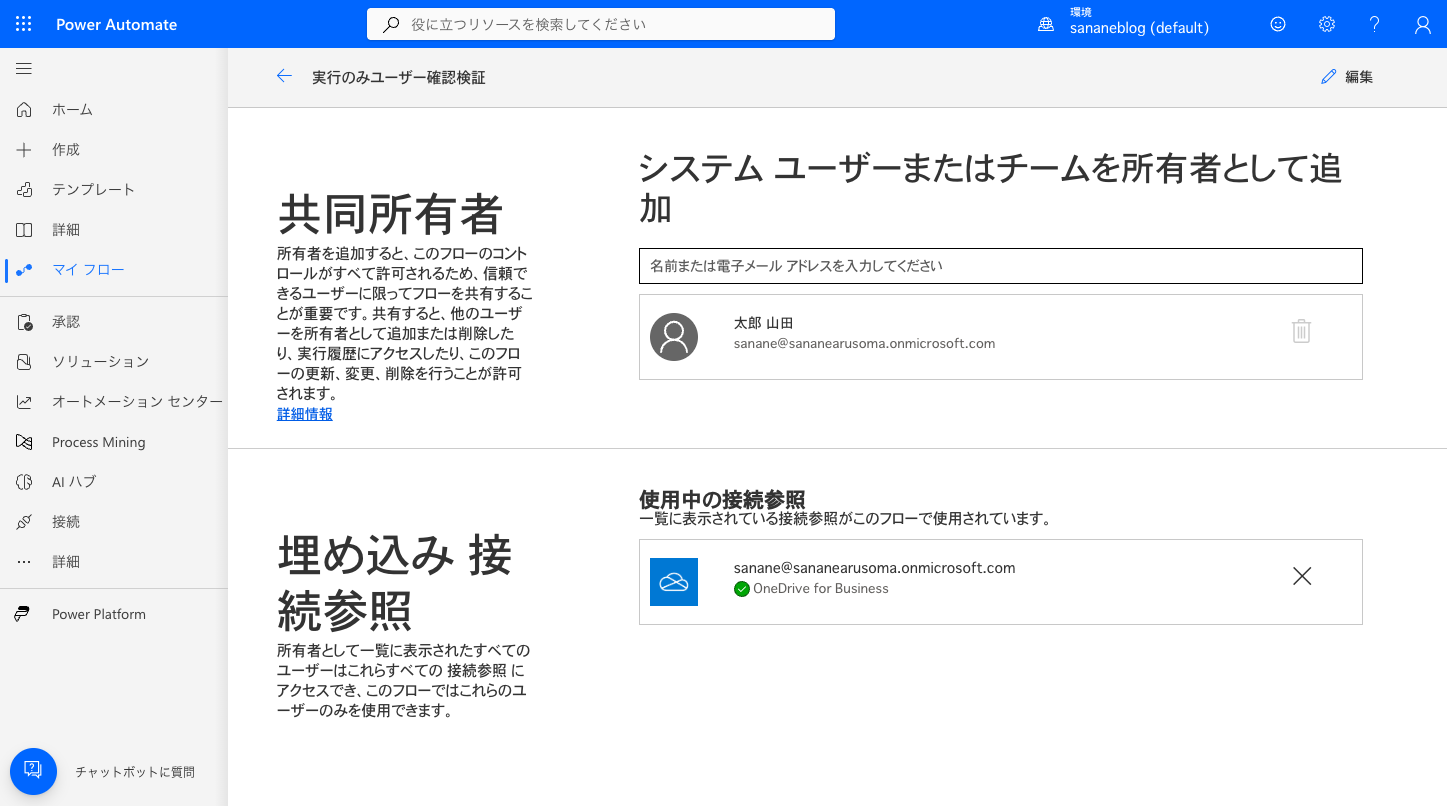The height and width of the screenshot is (806, 1447).
Task: Click the search magnifier icon
Action: pos(391,24)
